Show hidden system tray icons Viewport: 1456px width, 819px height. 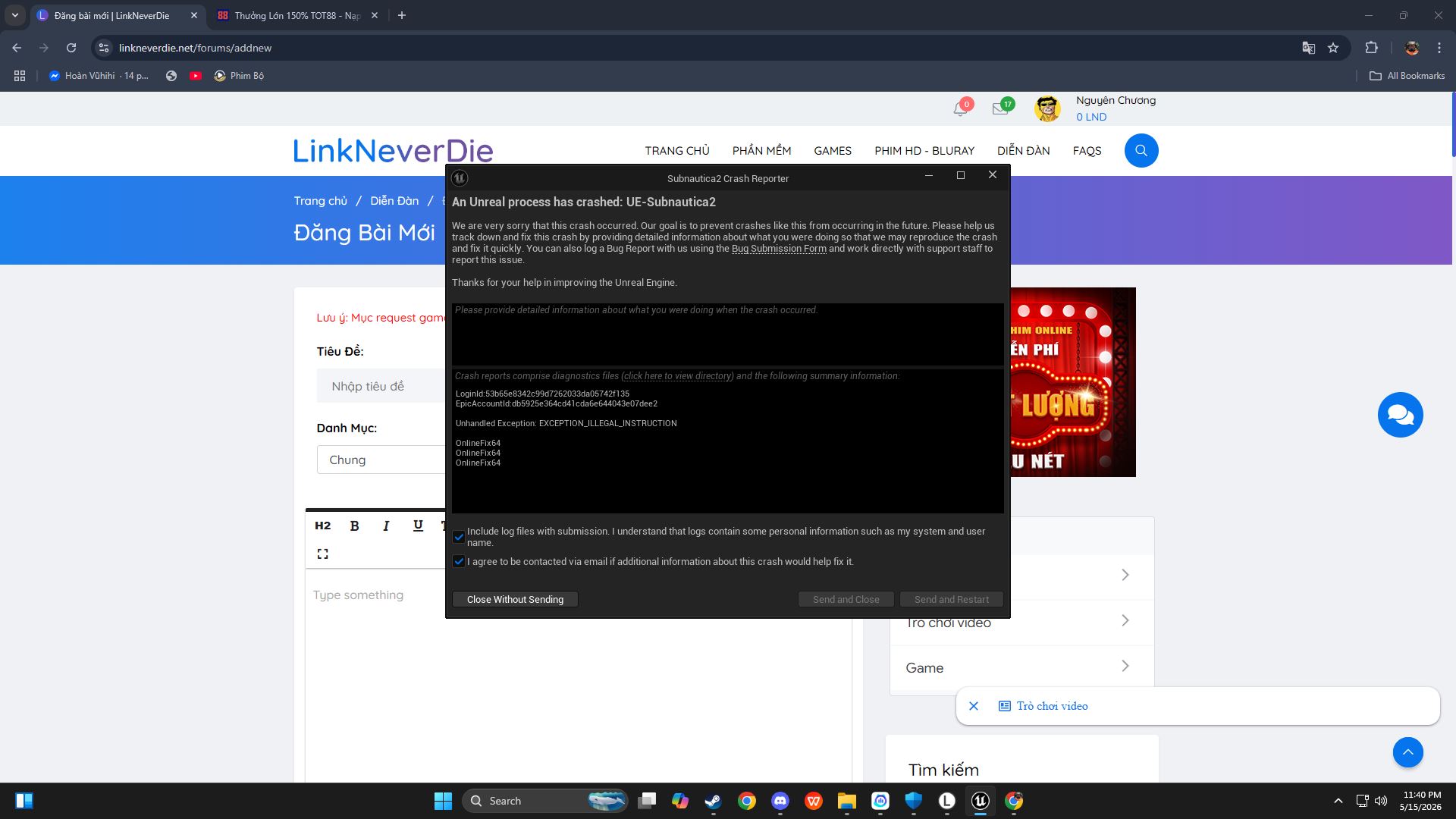click(x=1338, y=801)
